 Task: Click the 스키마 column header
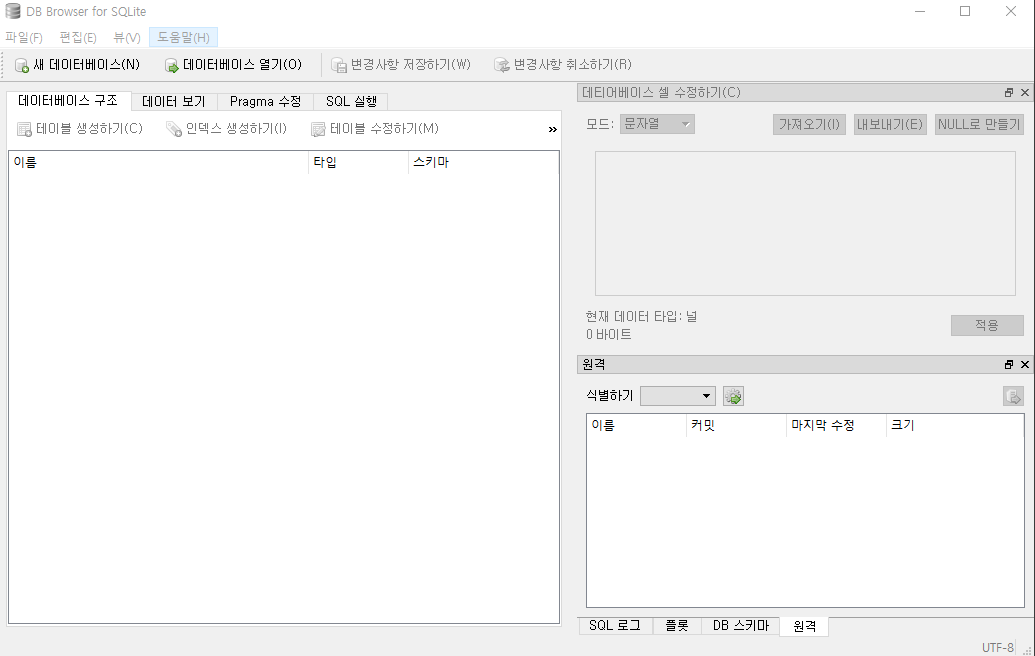click(483, 162)
